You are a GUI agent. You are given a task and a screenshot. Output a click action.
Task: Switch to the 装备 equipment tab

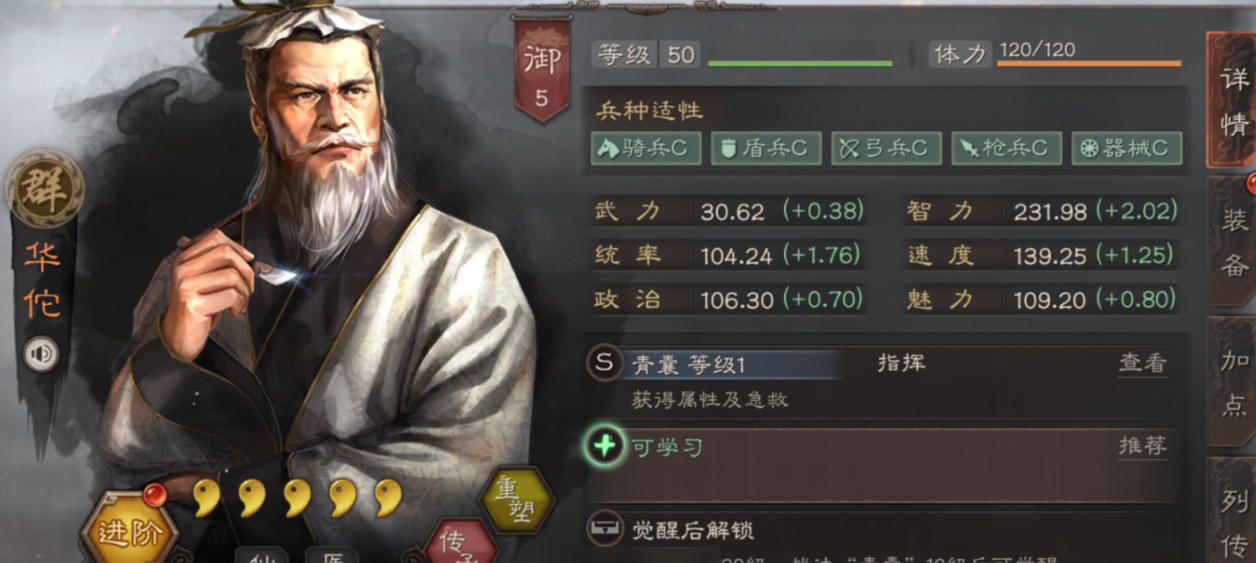[x=1232, y=242]
